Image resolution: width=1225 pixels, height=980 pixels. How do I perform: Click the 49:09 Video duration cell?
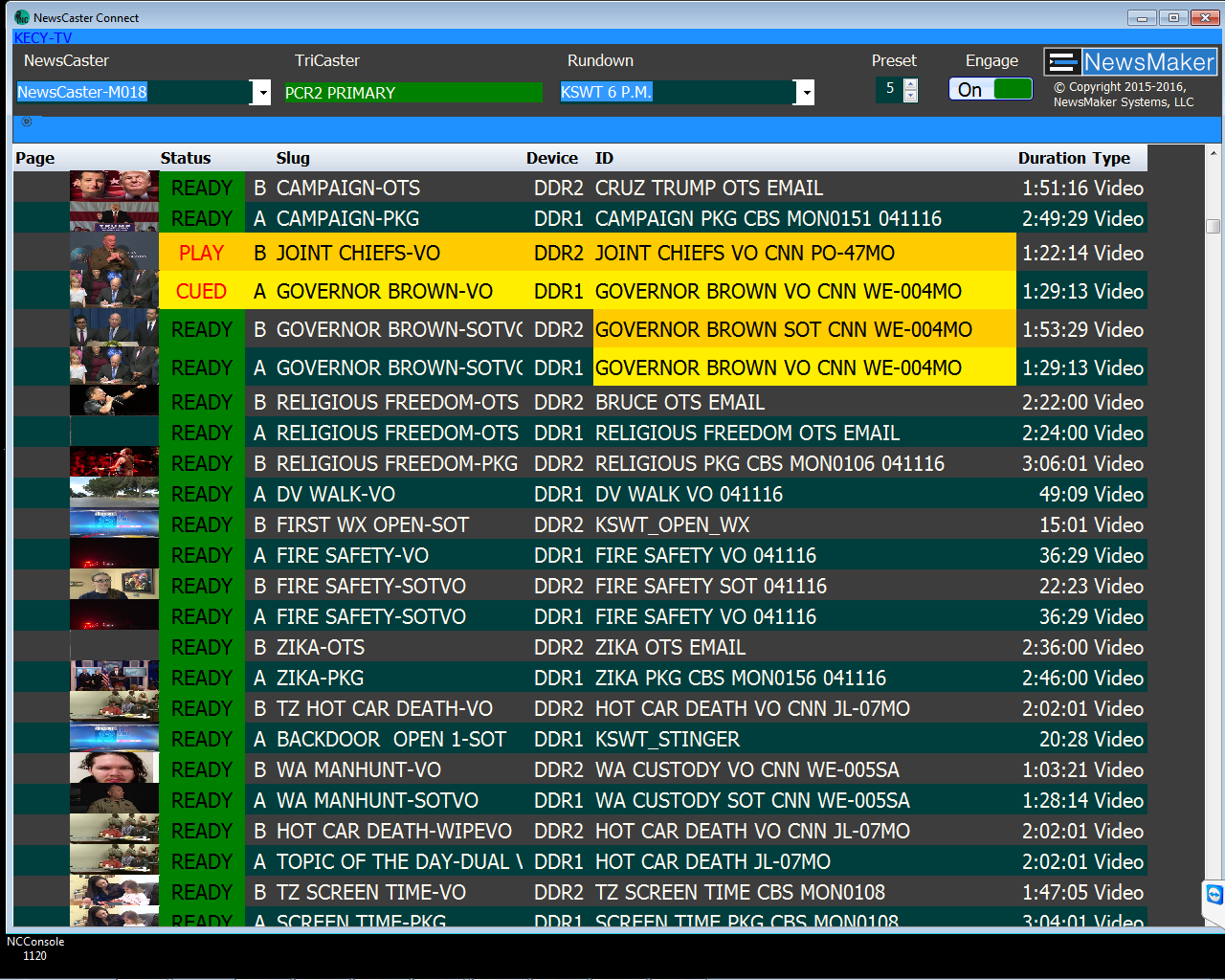(1091, 494)
